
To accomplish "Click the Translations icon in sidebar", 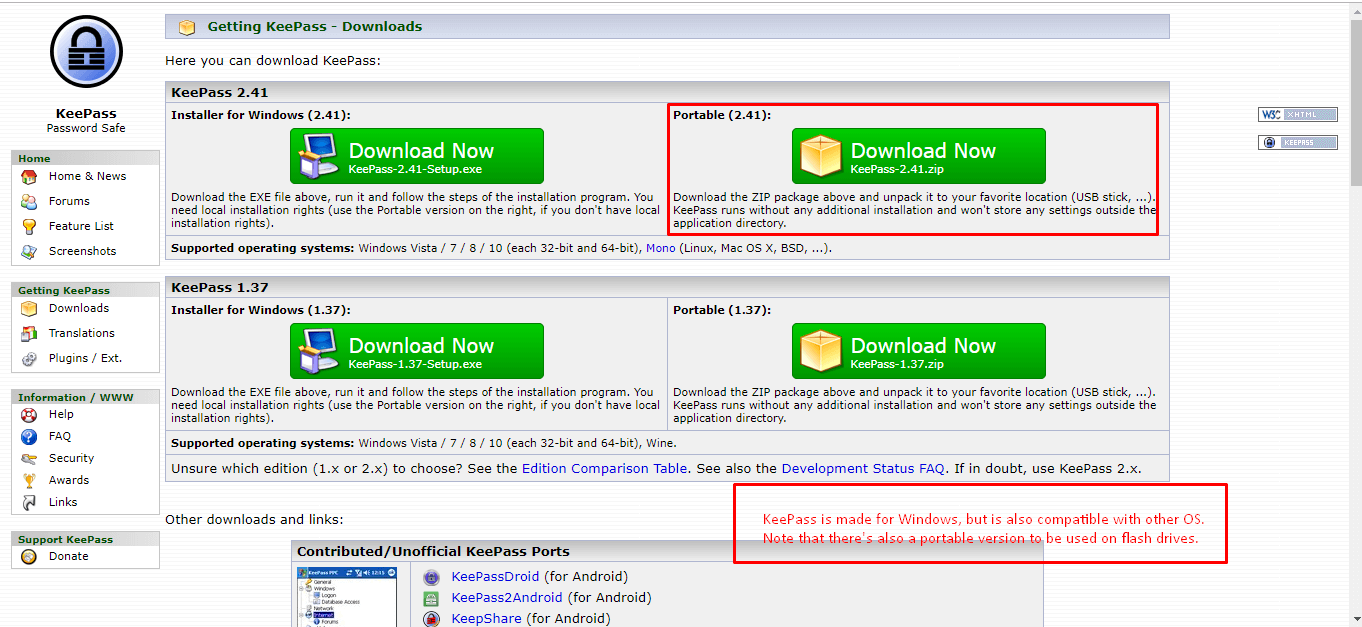I will coord(29,333).
